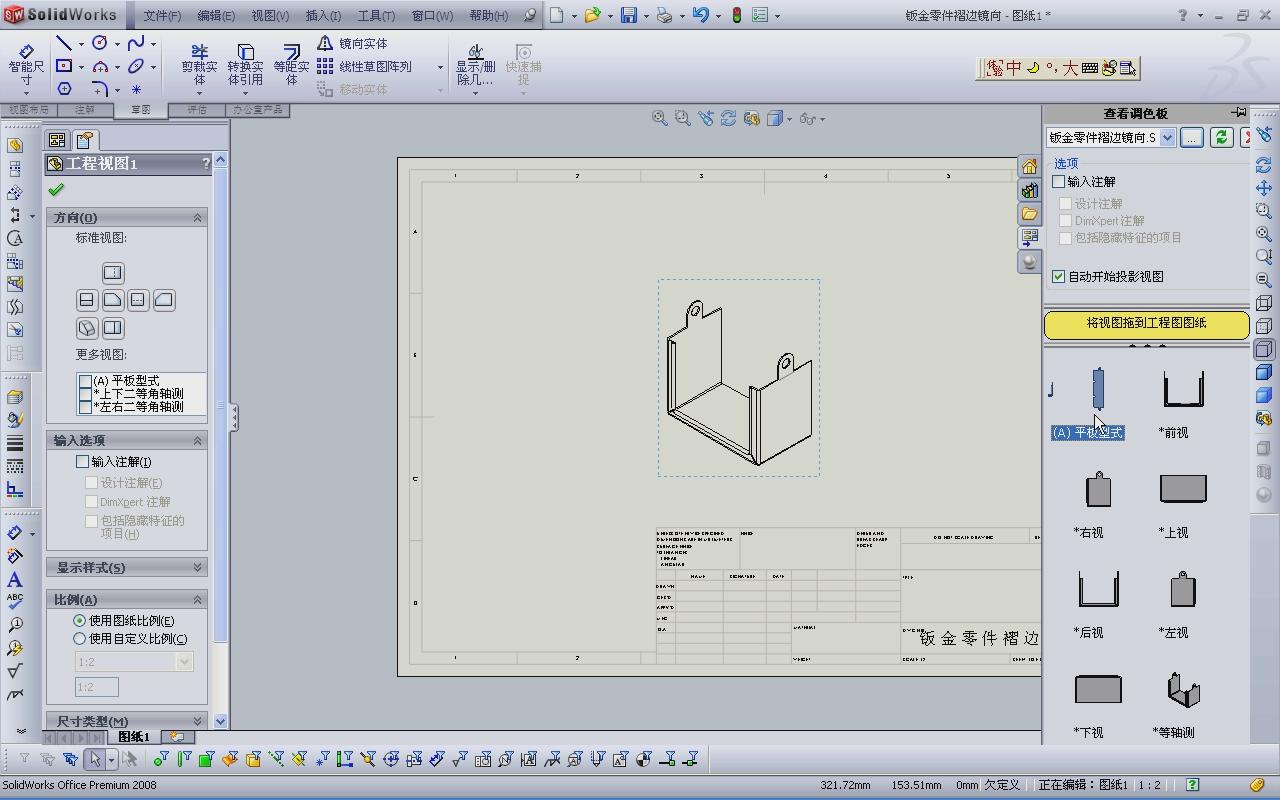Image resolution: width=1280 pixels, height=800 pixels.
Task: Collapse the left property panel splitter handle
Action: coord(234,418)
